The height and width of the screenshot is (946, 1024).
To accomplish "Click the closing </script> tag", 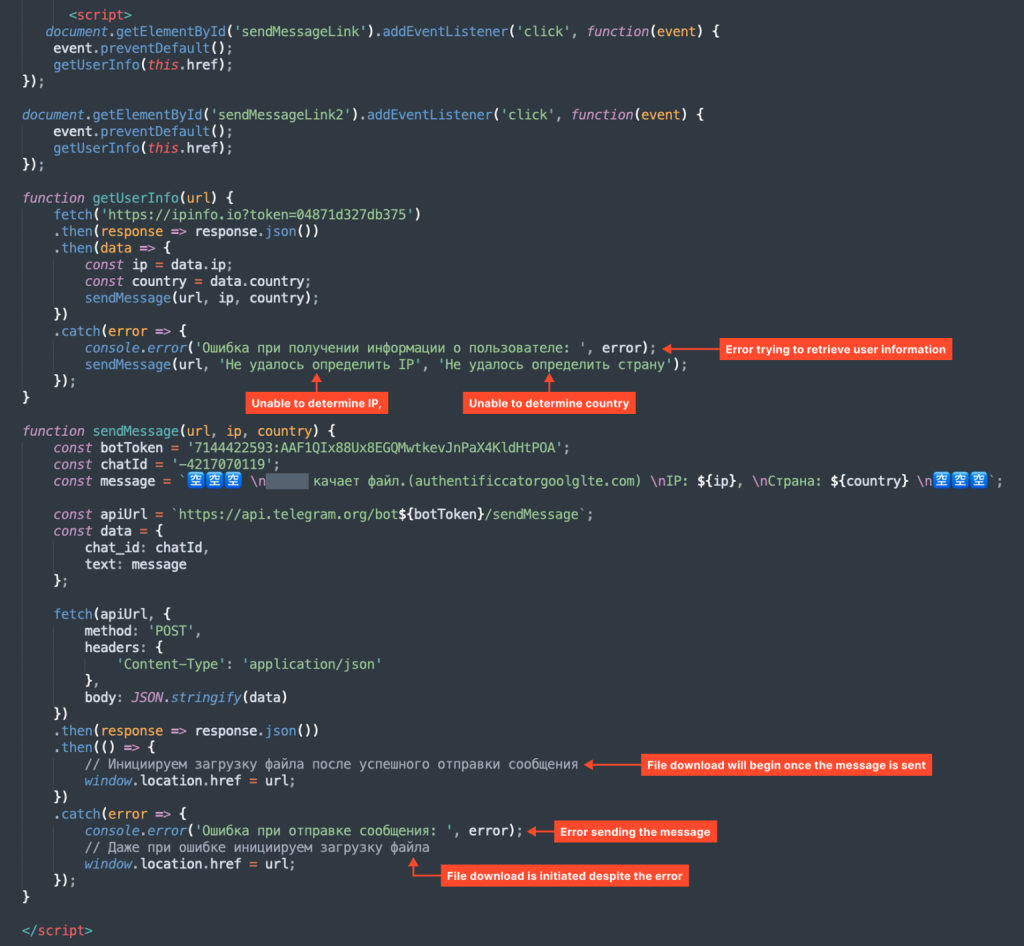I will pyautogui.click(x=57, y=930).
